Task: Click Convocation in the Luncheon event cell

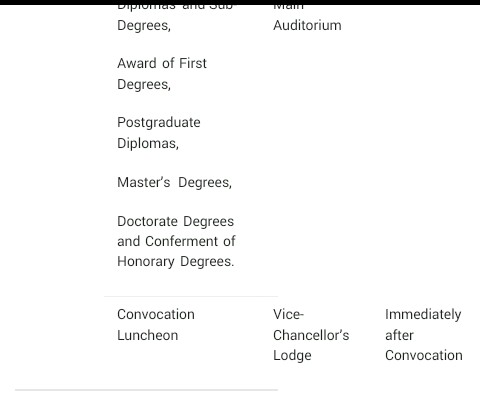Action: pos(156,314)
